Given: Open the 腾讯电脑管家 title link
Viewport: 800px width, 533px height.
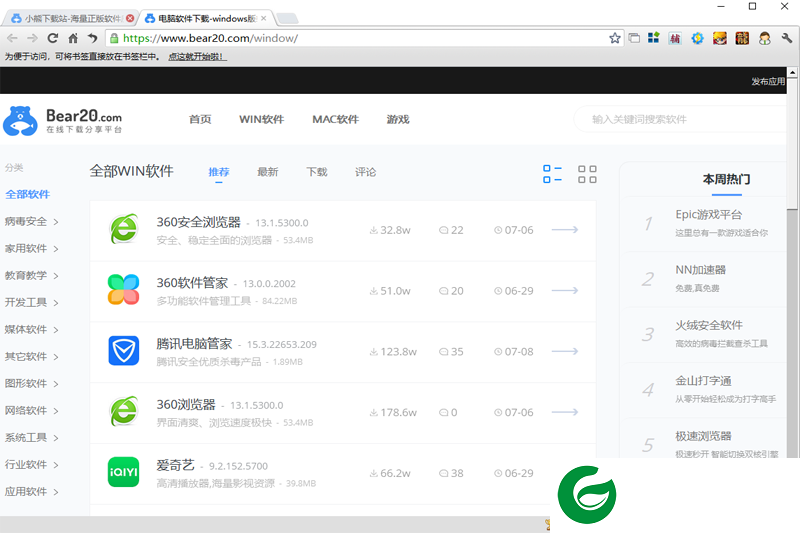Looking at the screenshot, I should (x=194, y=344).
